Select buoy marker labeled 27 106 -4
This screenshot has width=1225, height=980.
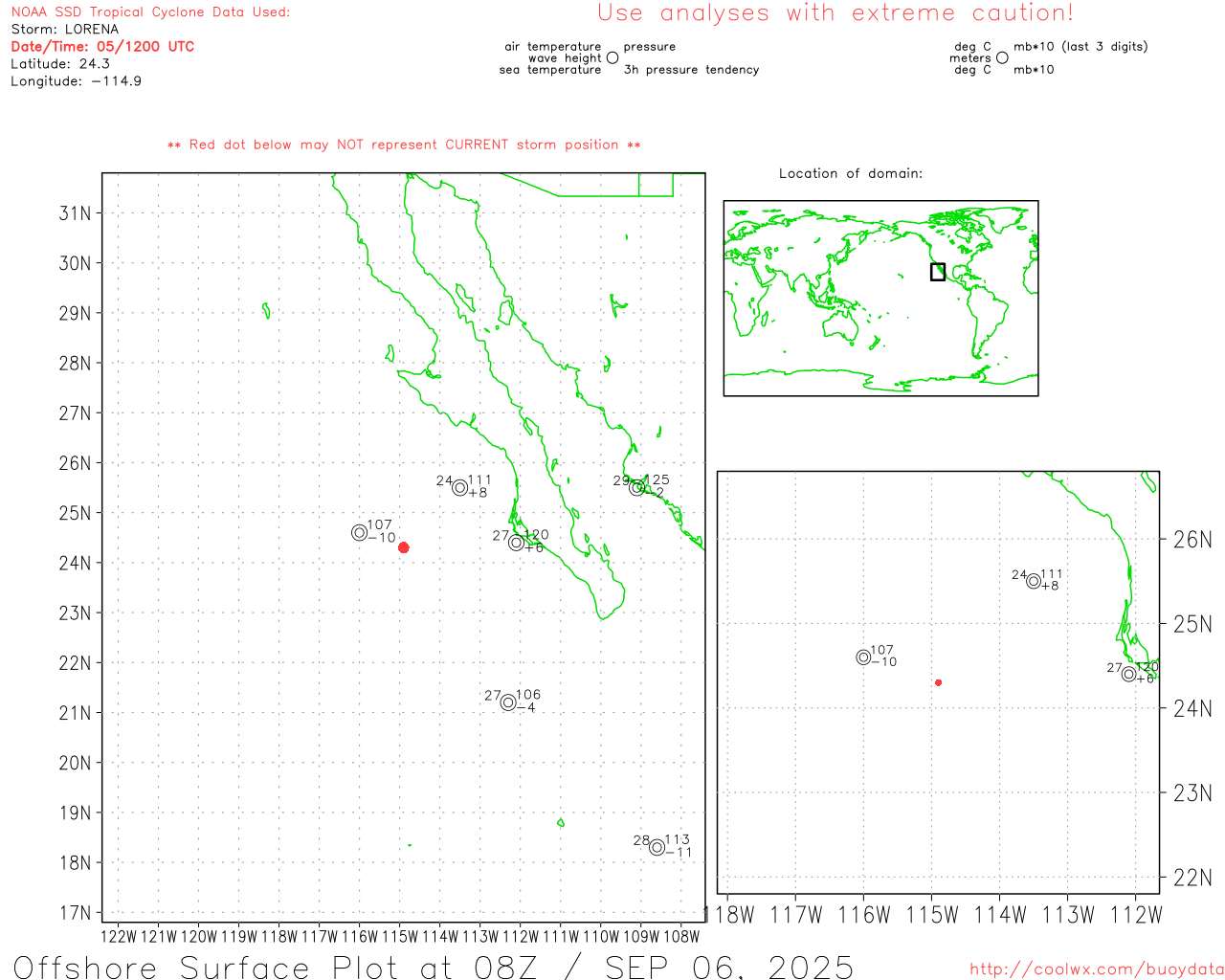(508, 703)
